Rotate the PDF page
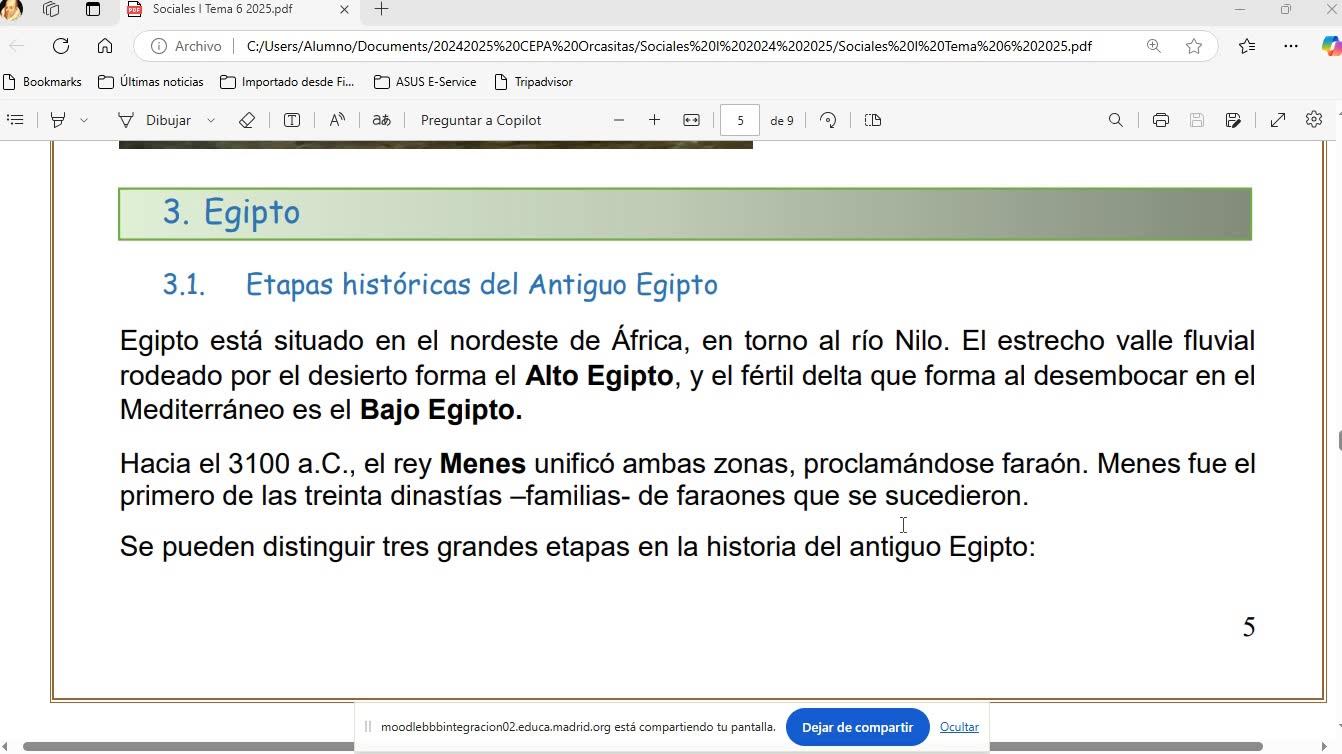Image resolution: width=1342 pixels, height=754 pixels. tap(828, 120)
